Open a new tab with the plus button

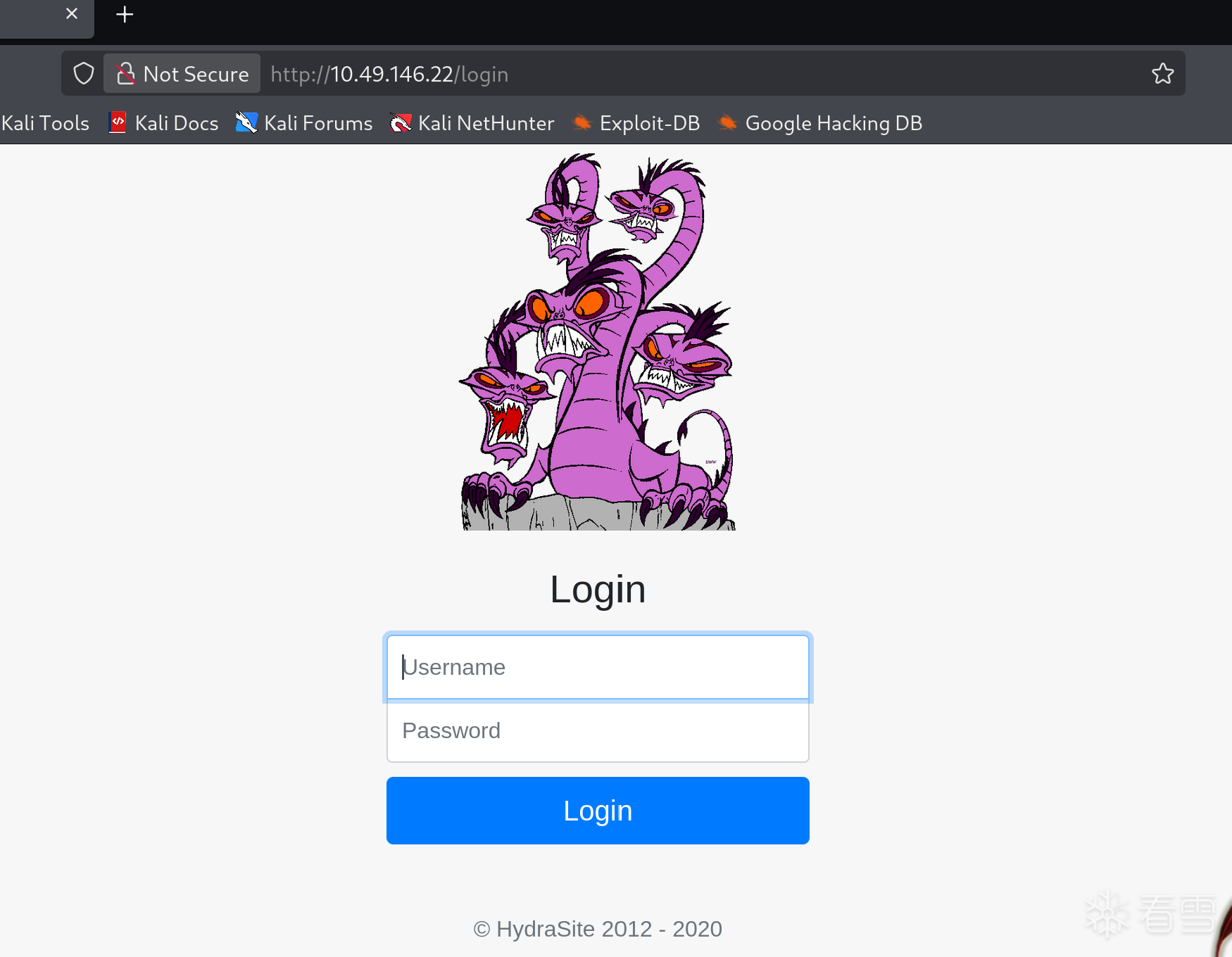pyautogui.click(x=125, y=14)
